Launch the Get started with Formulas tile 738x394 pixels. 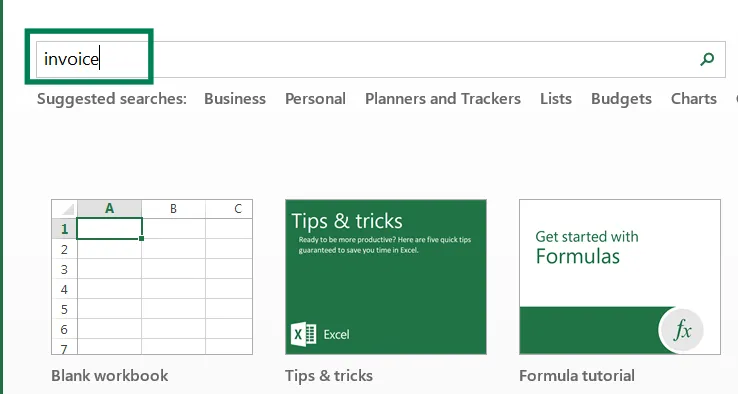pos(620,277)
